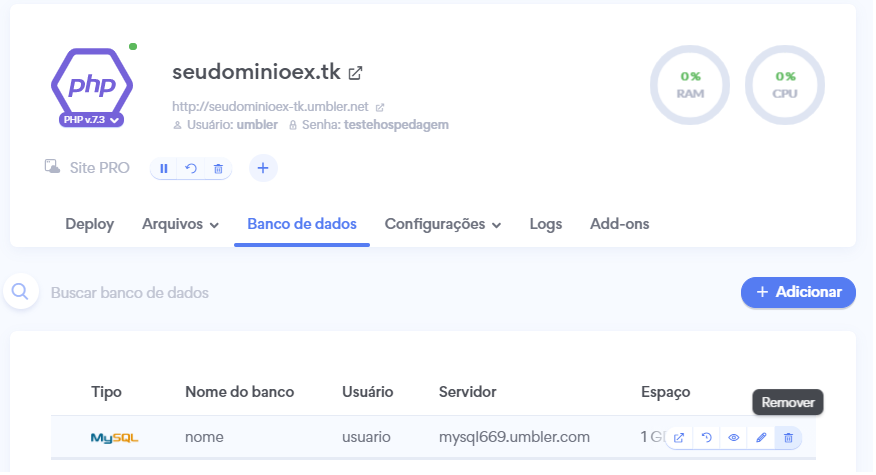Screen dimensions: 876x475
Task: Select the usuario cell in the row
Action: pyautogui.click(x=366, y=437)
